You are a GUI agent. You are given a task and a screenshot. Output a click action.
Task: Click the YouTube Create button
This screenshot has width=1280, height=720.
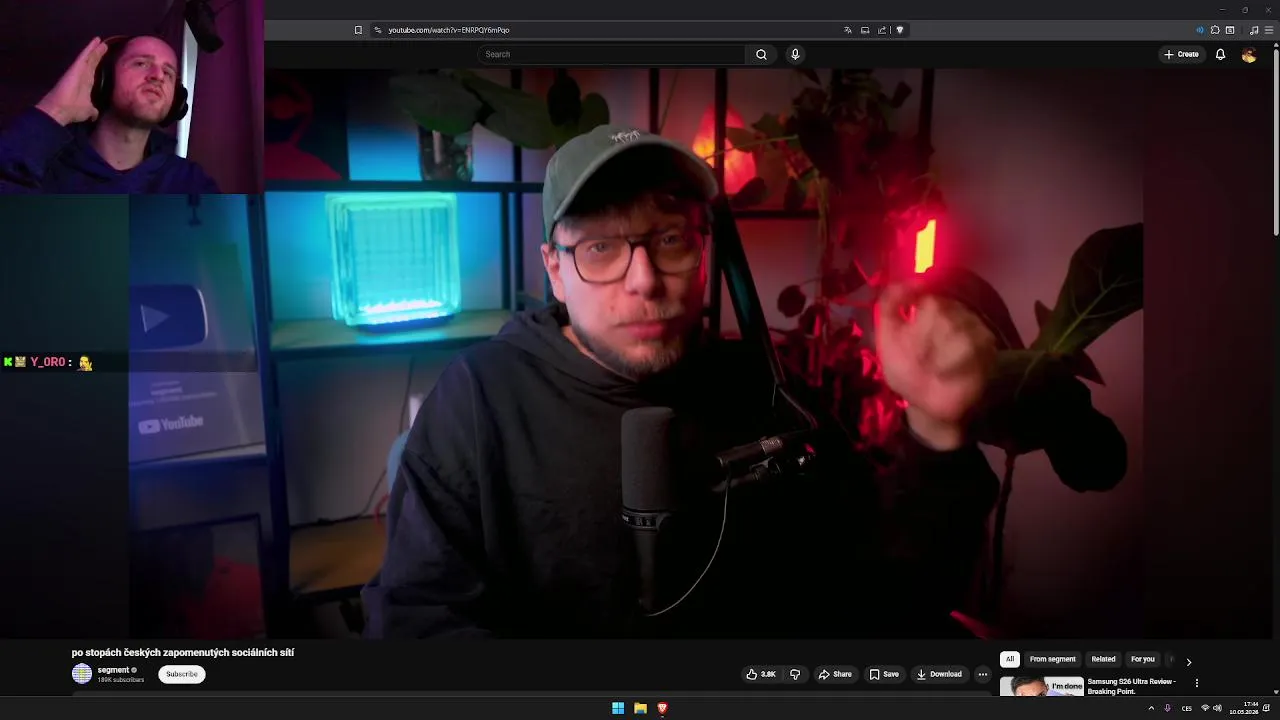[x=1181, y=54]
